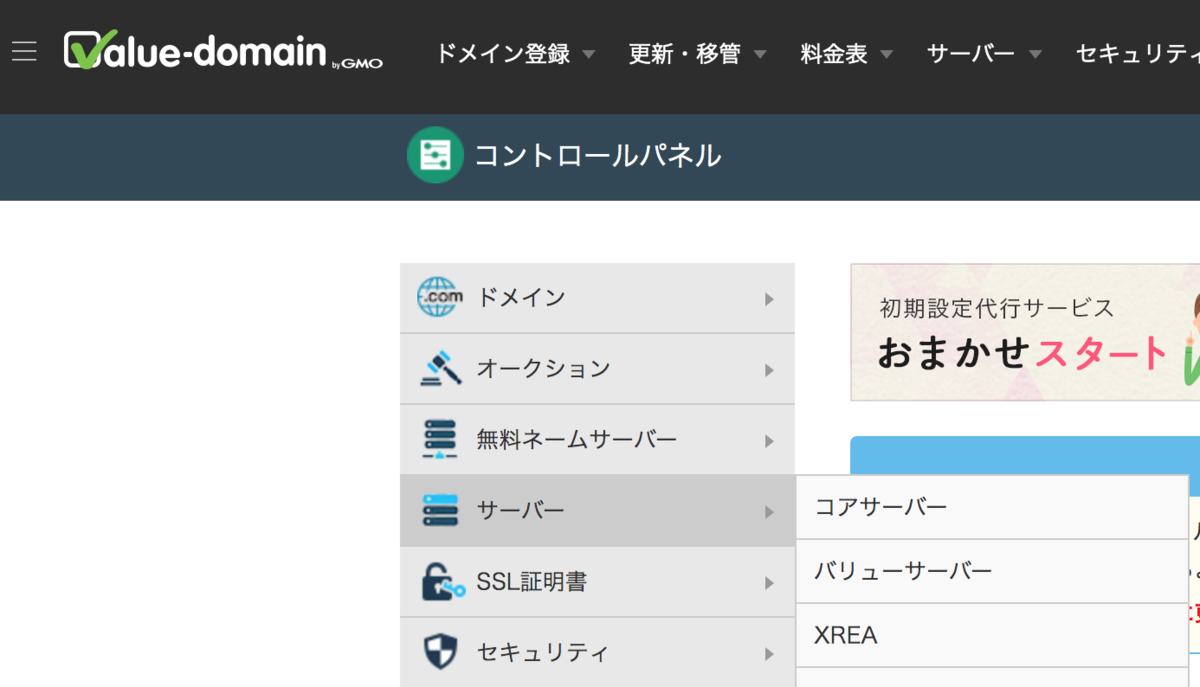
Task: Click the .com globe domain icon
Action: click(439, 298)
